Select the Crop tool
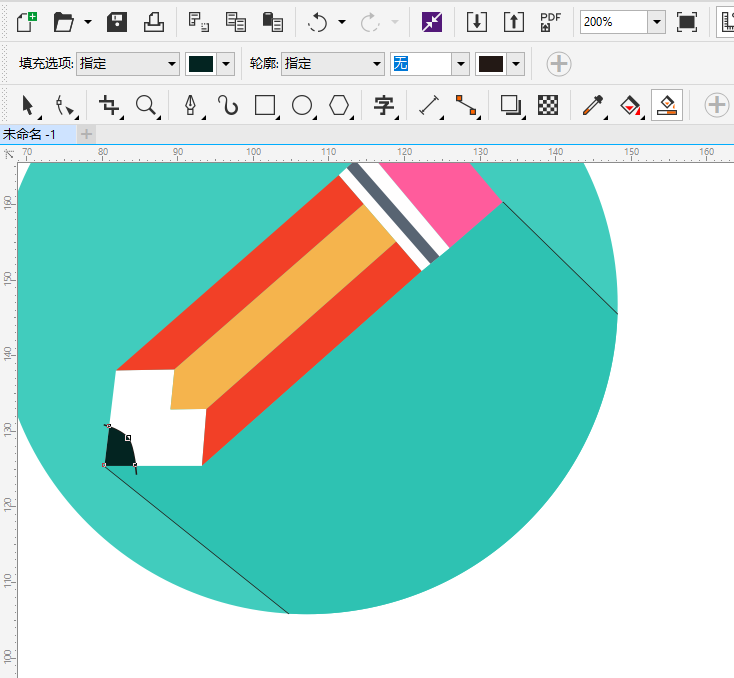 (x=109, y=105)
